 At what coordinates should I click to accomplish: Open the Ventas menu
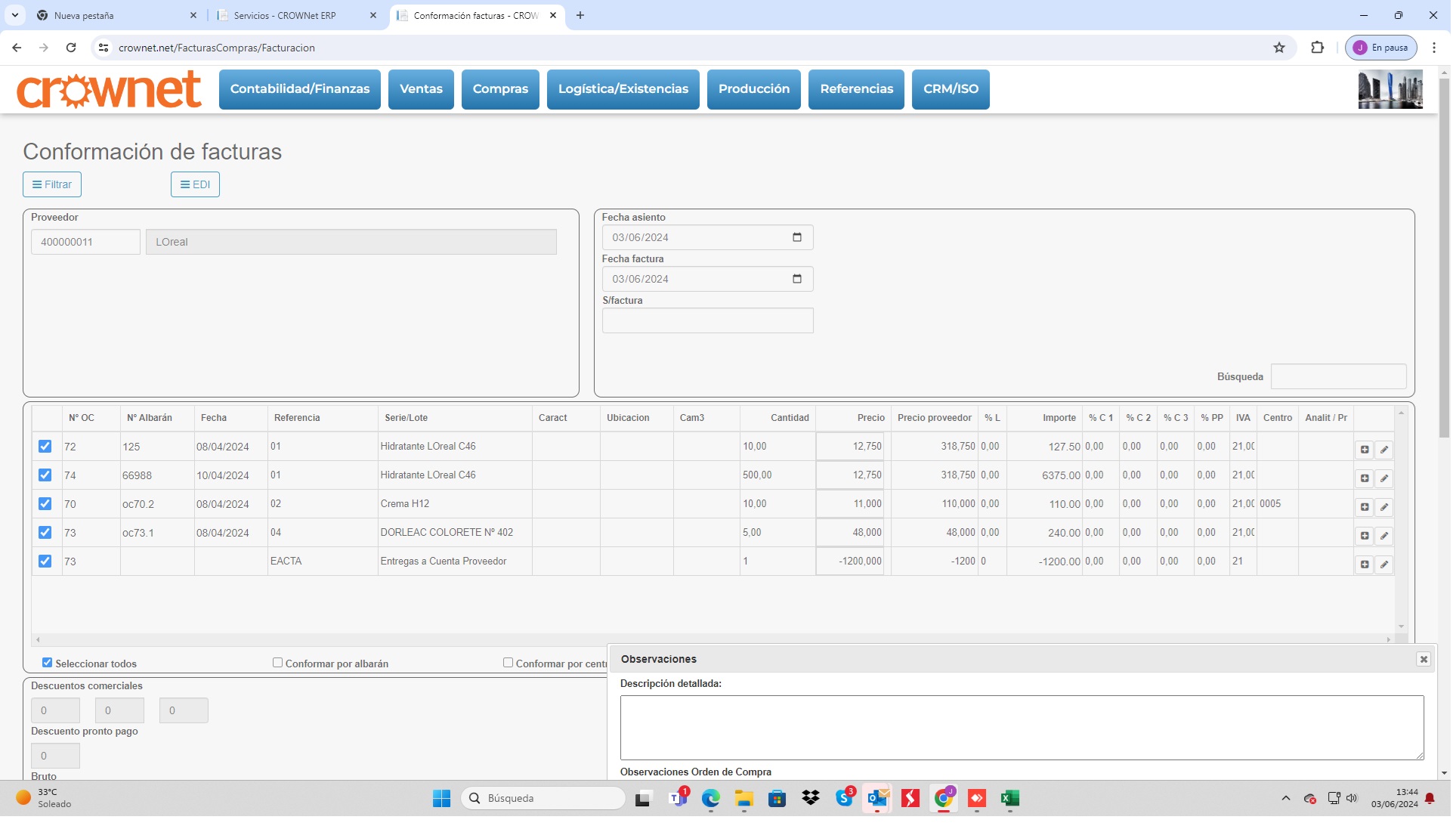(x=422, y=89)
